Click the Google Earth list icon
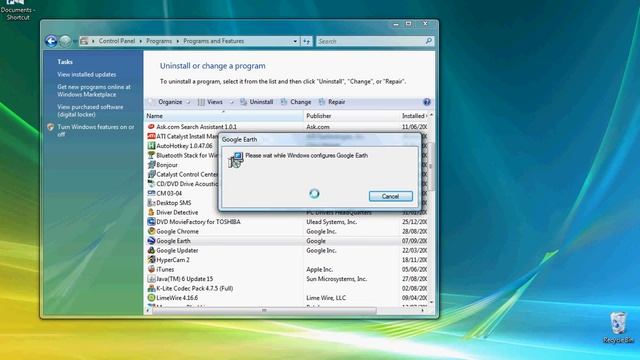 151,241
